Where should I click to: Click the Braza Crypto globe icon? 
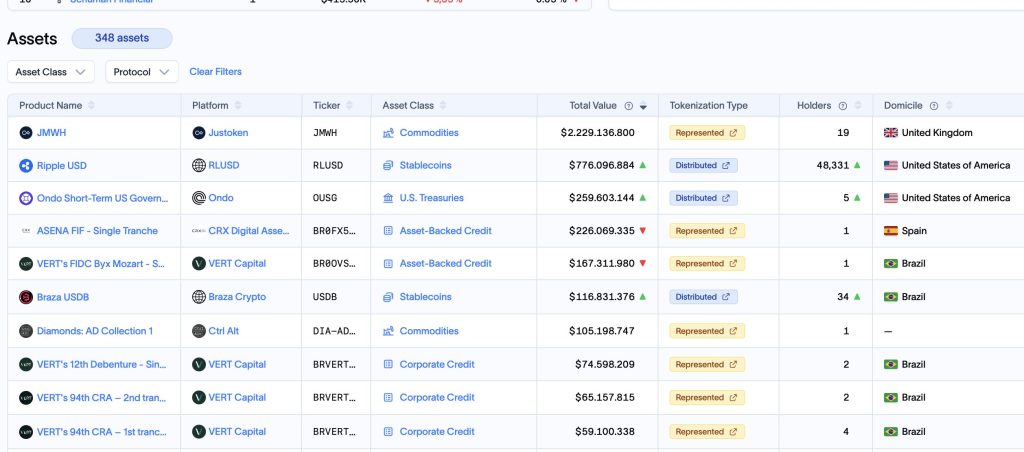(x=199, y=297)
